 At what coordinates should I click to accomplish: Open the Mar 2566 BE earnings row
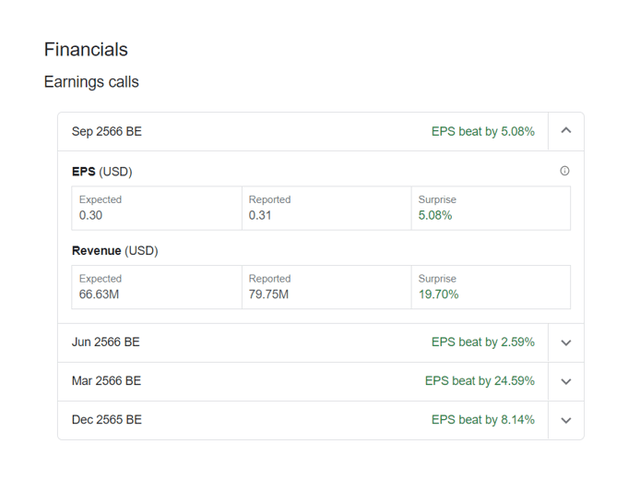coord(303,381)
